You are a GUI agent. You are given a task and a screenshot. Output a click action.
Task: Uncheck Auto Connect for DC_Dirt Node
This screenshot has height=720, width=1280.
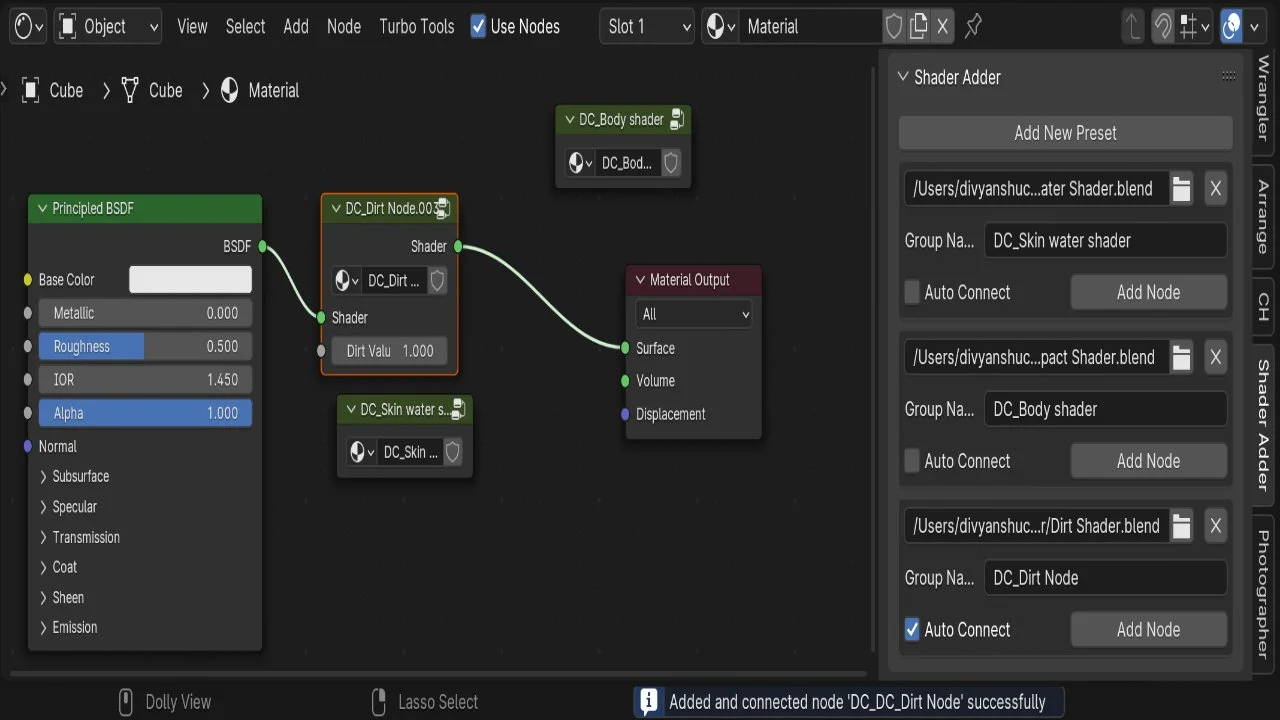pyautogui.click(x=912, y=630)
